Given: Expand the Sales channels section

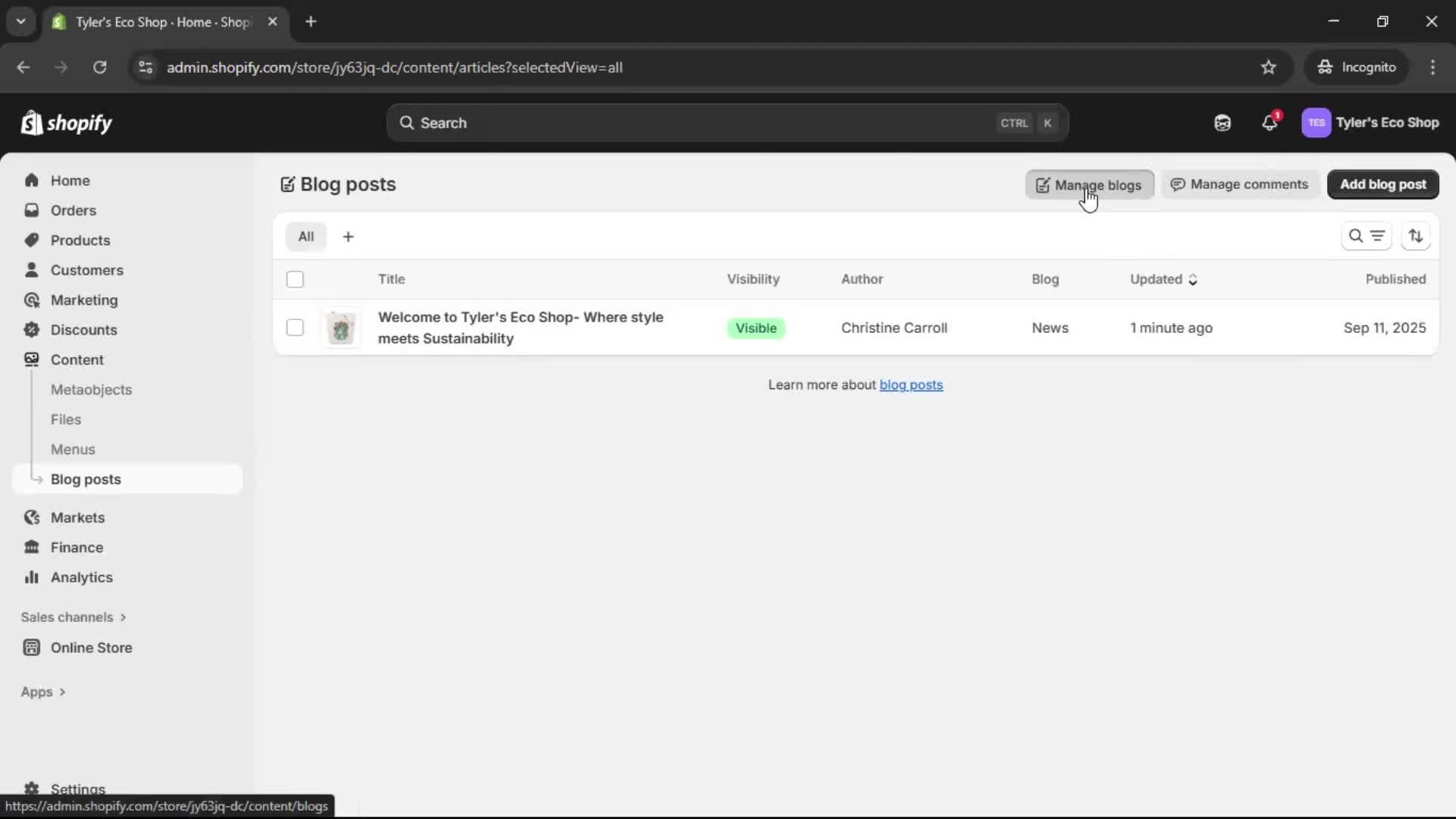Looking at the screenshot, I should click(x=74, y=617).
